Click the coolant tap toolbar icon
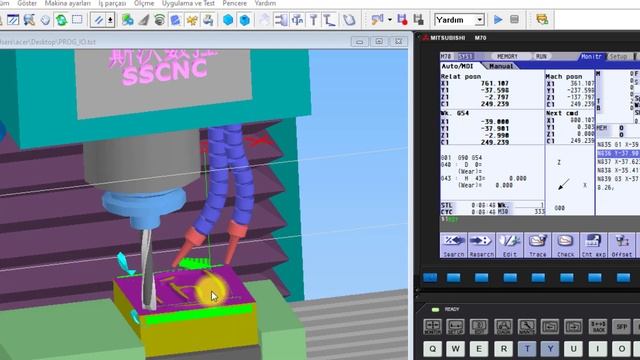 click(208, 20)
